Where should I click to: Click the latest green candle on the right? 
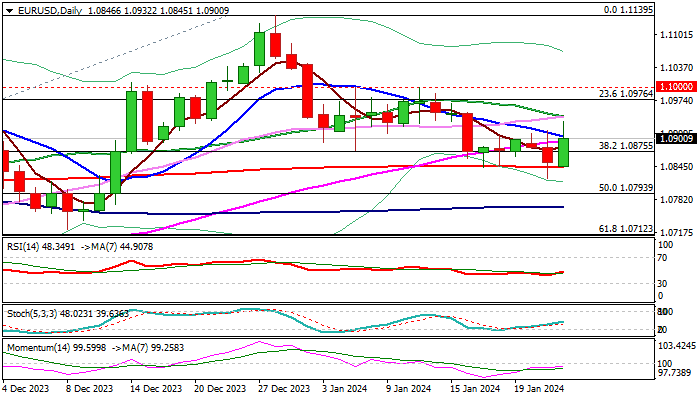563,152
